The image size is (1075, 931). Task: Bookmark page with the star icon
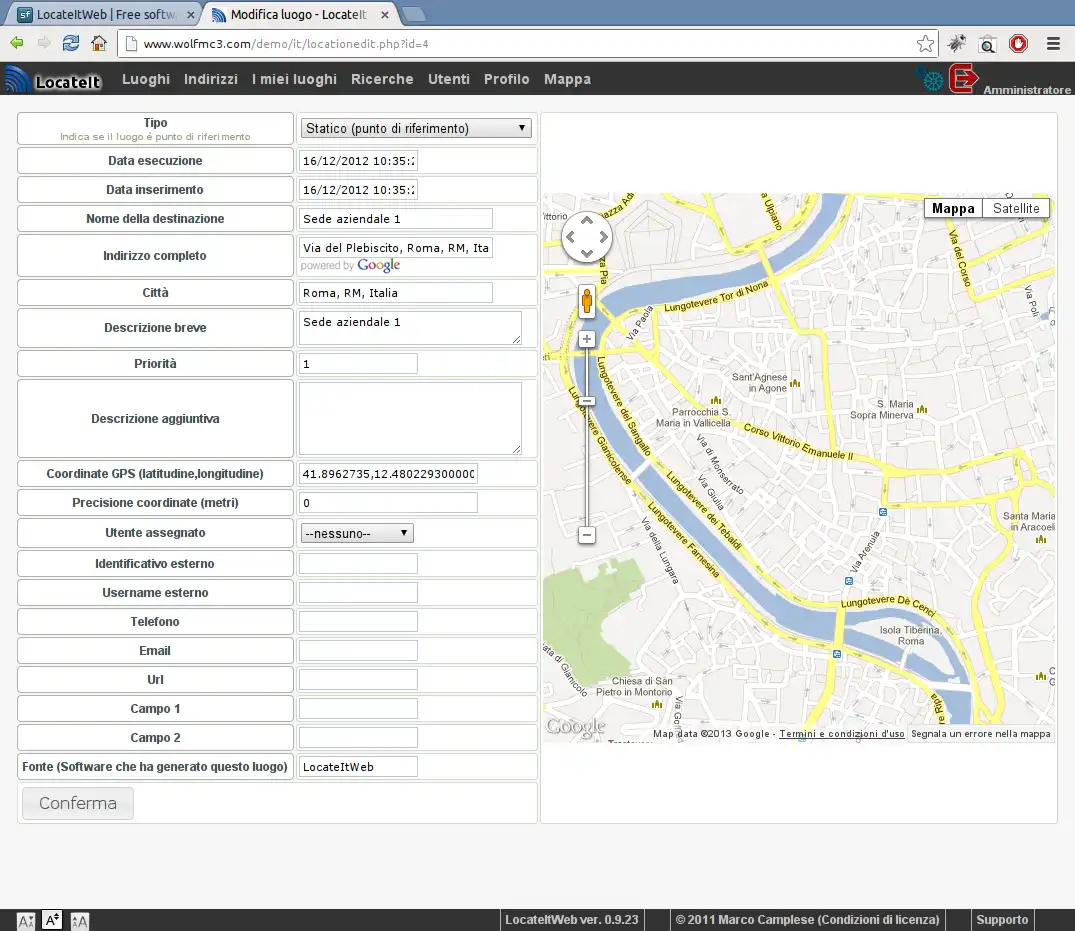[x=925, y=44]
